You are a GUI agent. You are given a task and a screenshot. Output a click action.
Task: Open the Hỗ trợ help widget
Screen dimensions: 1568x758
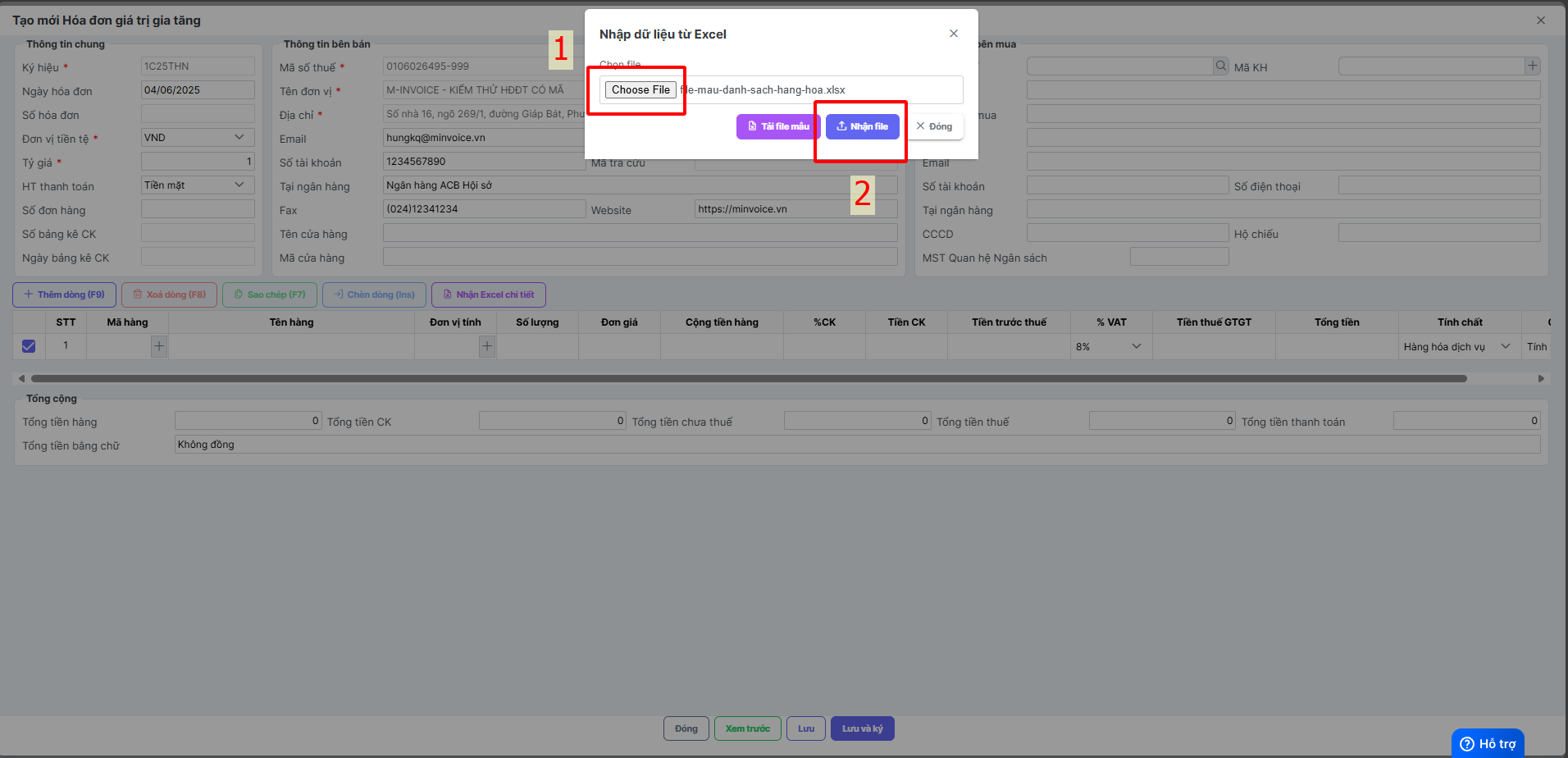(x=1488, y=743)
